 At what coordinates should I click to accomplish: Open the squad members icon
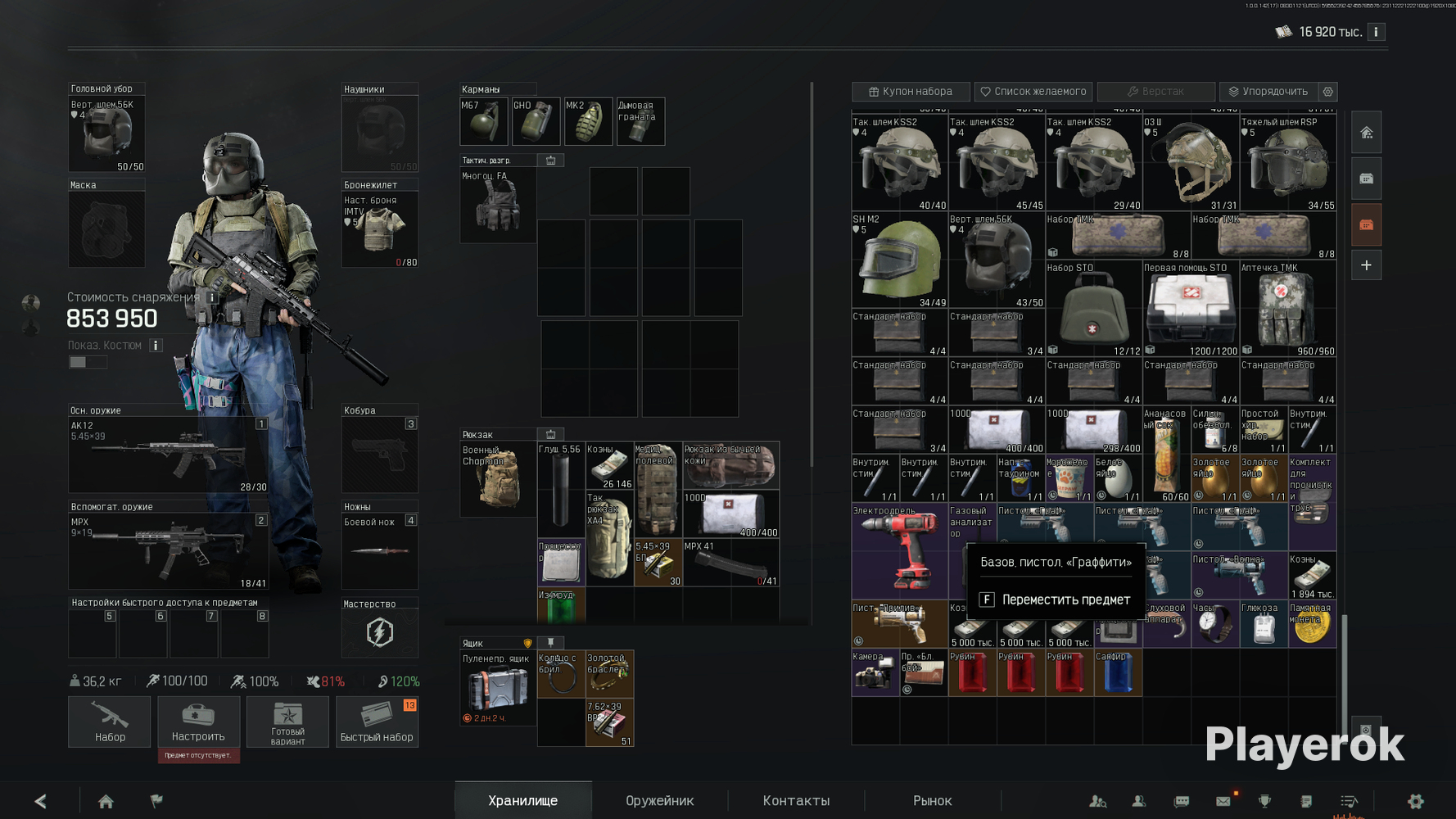(1139, 801)
